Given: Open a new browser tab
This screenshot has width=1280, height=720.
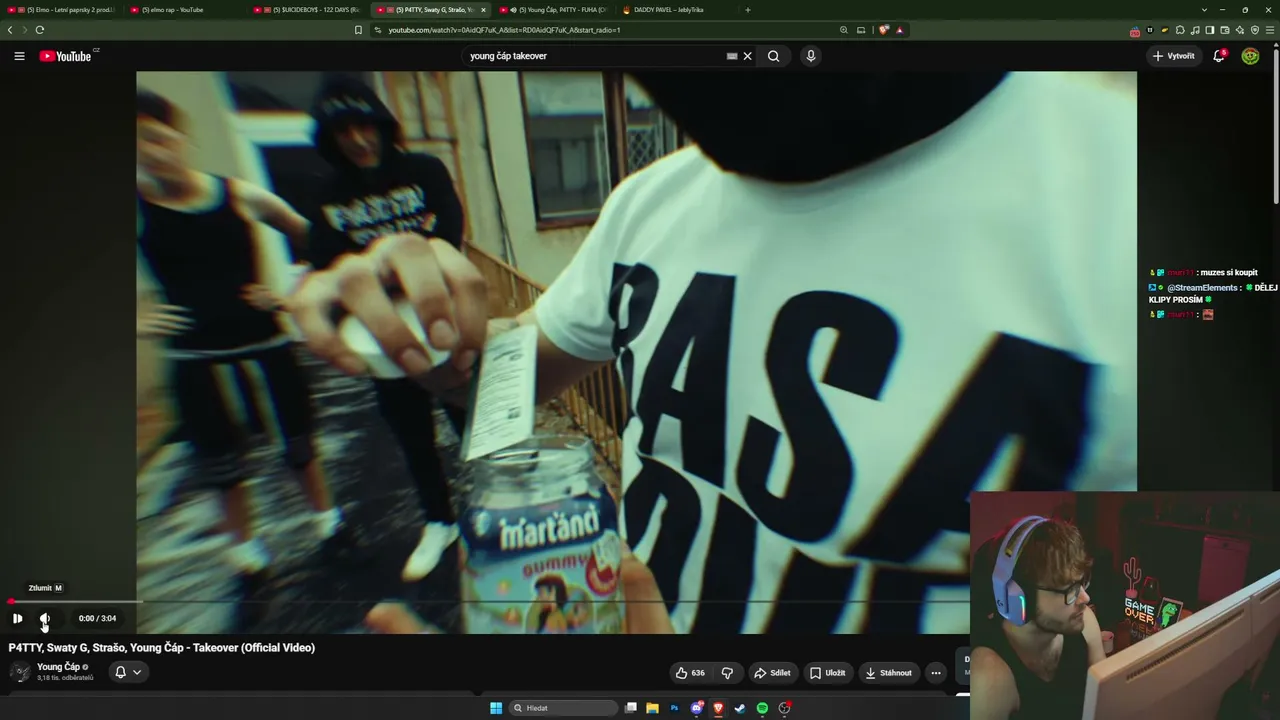Looking at the screenshot, I should point(748,10).
